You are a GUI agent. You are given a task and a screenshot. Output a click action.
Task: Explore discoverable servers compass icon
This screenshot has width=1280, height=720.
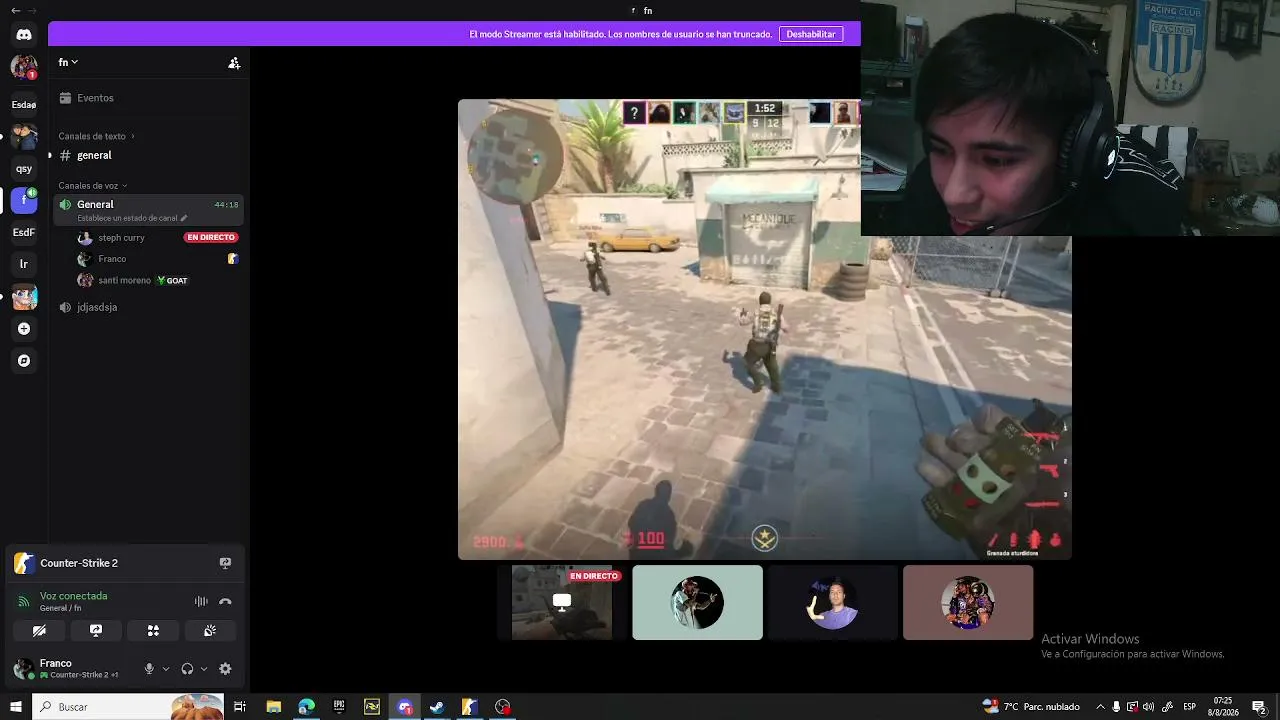coord(24,360)
